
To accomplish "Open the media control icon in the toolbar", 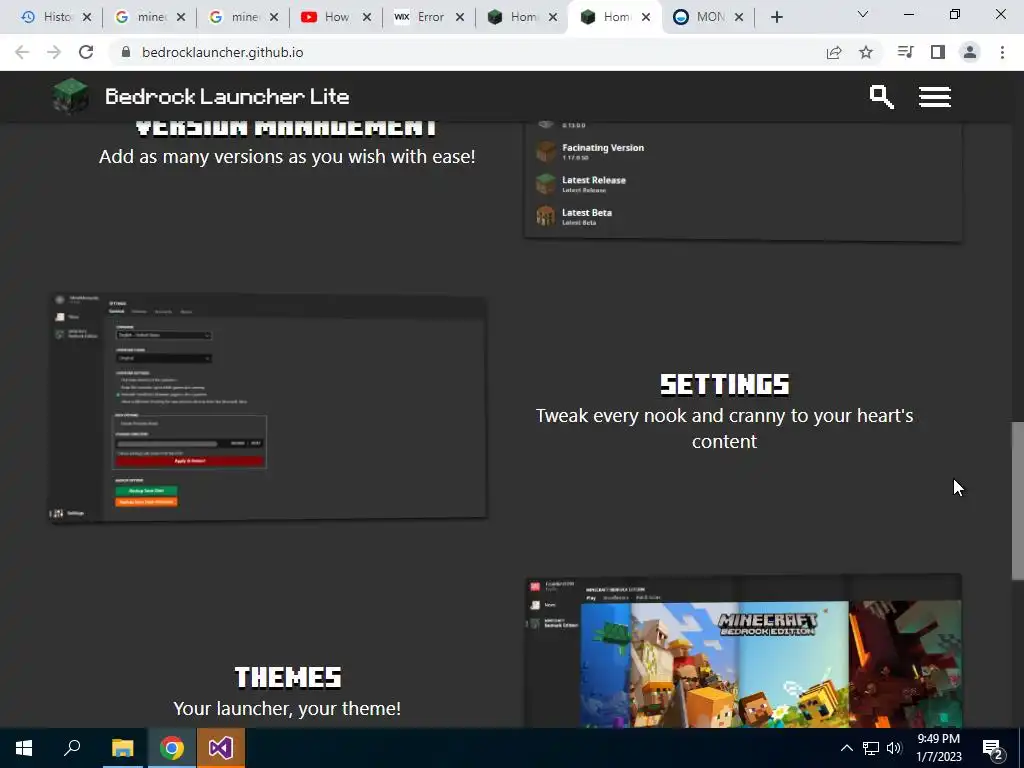I will 905,52.
